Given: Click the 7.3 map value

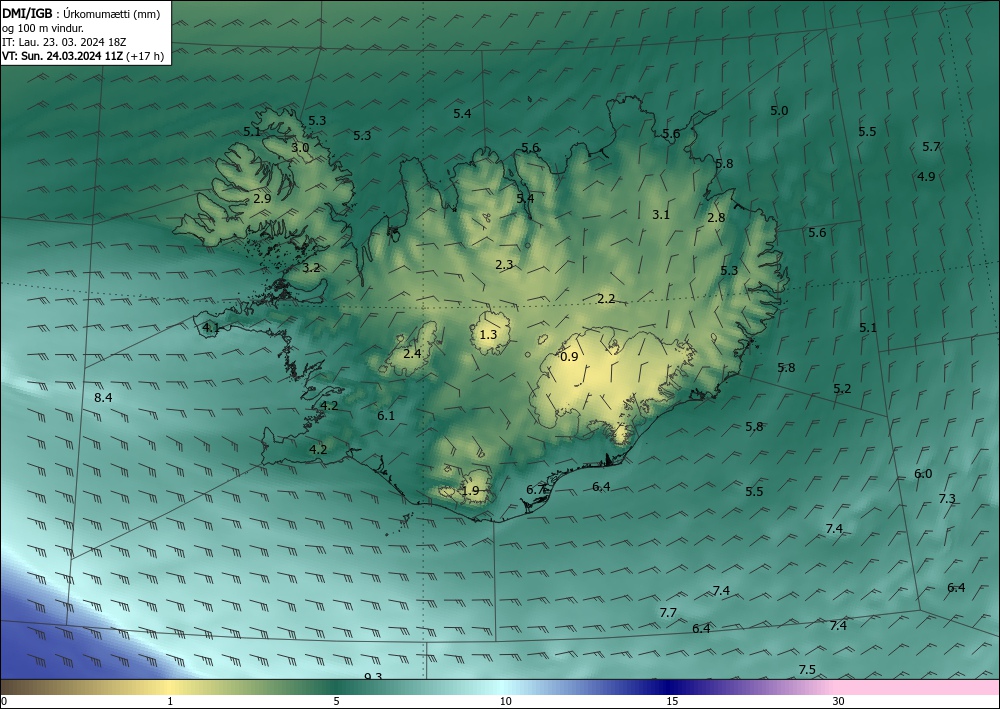Looking at the screenshot, I should tap(947, 499).
